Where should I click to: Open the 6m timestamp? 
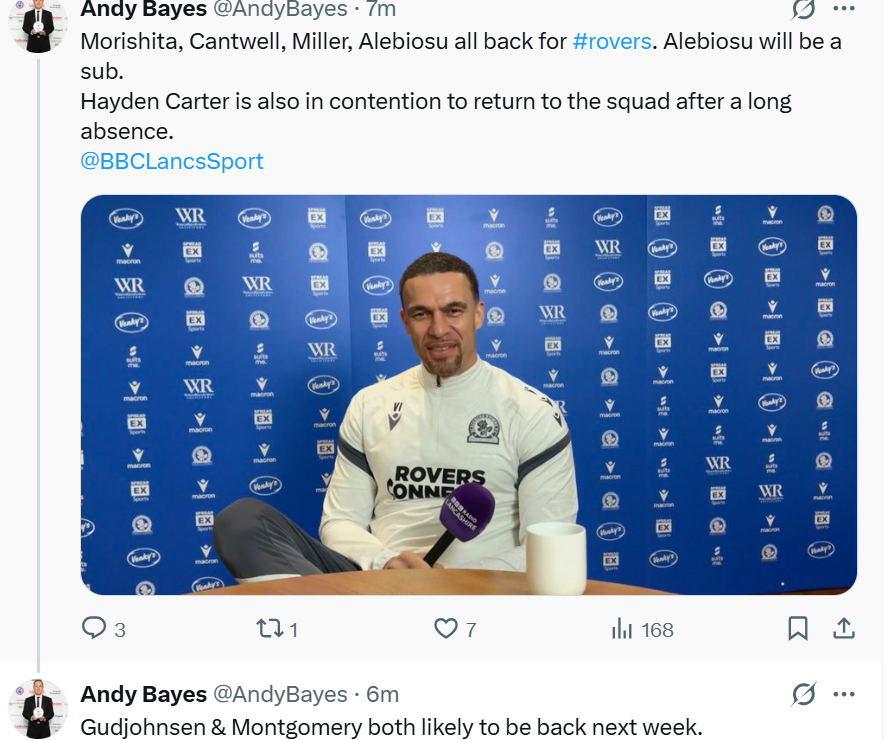click(382, 694)
